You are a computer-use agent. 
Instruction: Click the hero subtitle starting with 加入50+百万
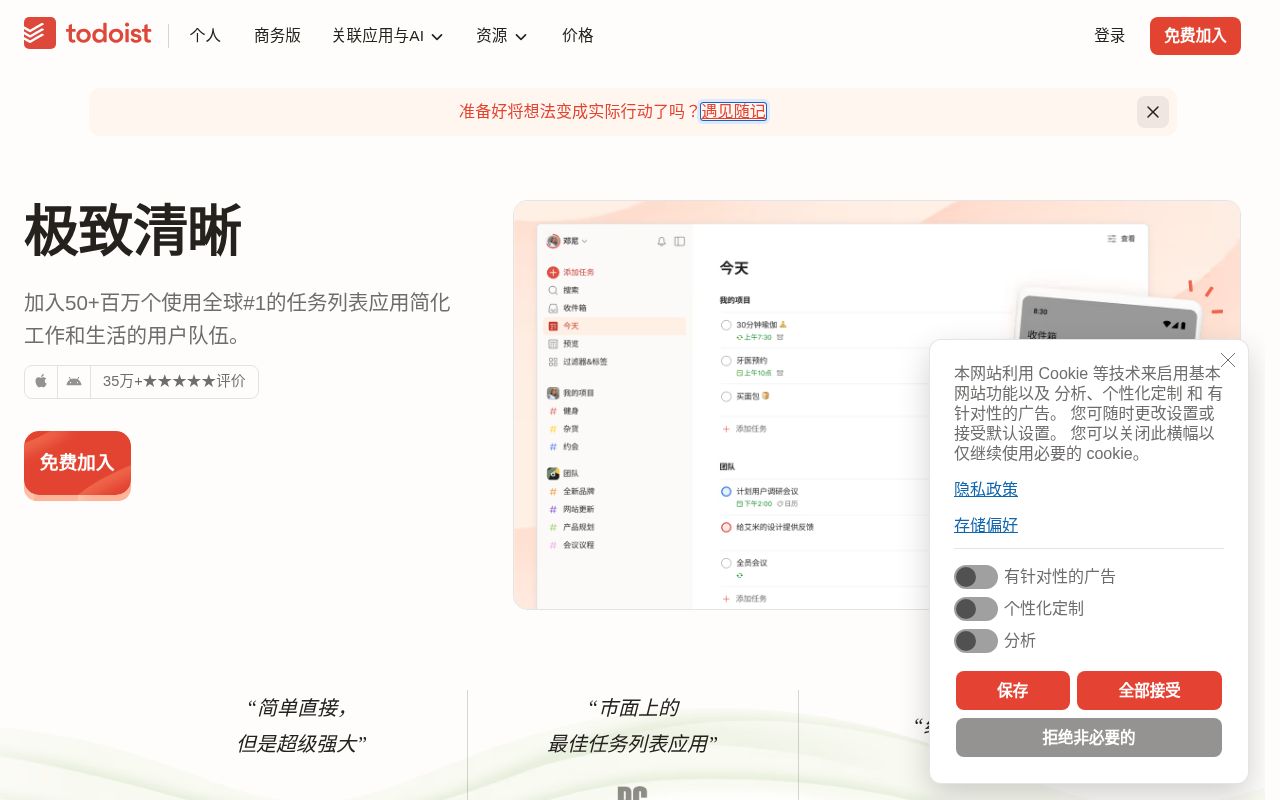pyautogui.click(x=237, y=318)
